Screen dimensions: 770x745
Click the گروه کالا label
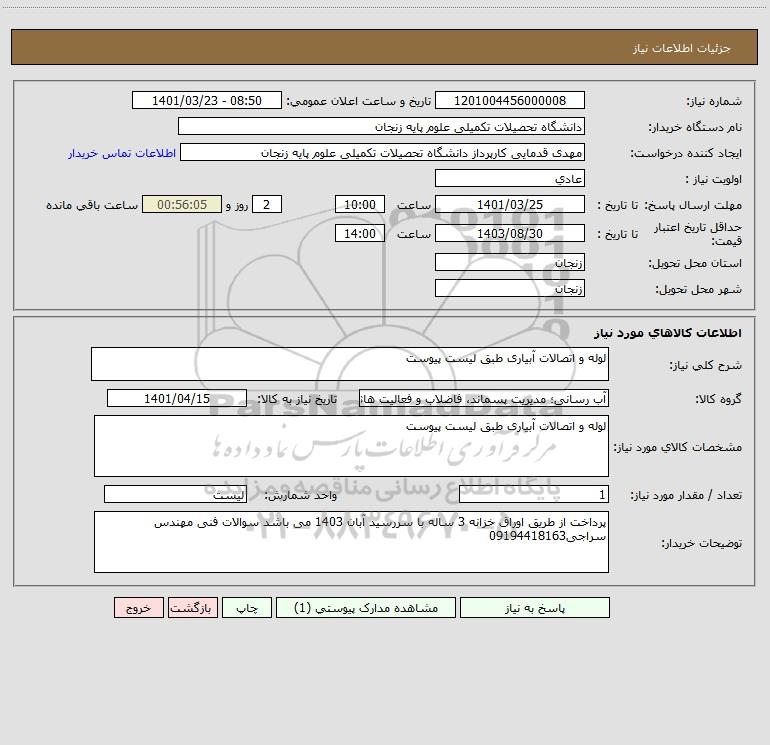tap(718, 399)
